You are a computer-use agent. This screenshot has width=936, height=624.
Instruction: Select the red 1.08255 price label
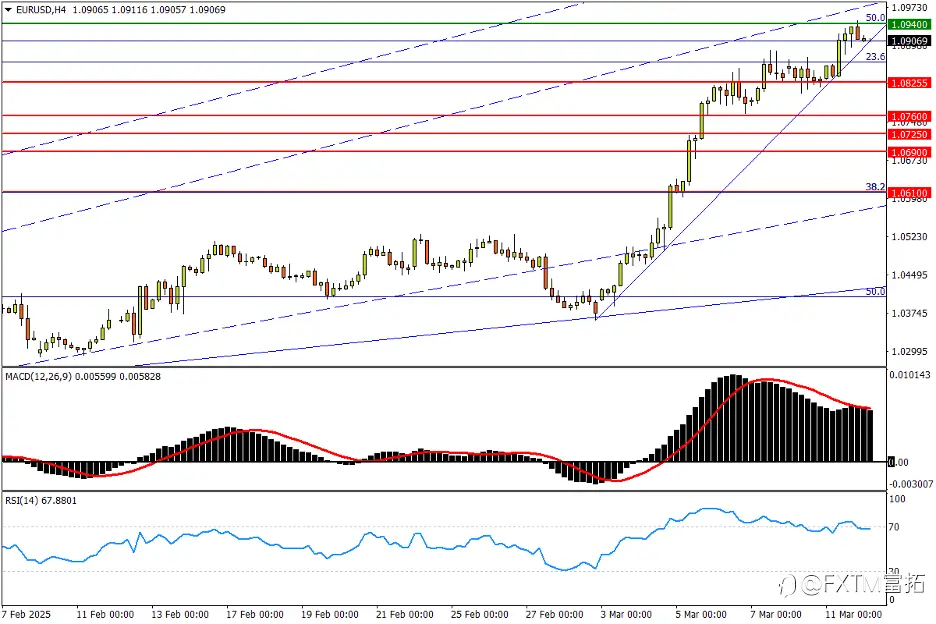[x=909, y=83]
